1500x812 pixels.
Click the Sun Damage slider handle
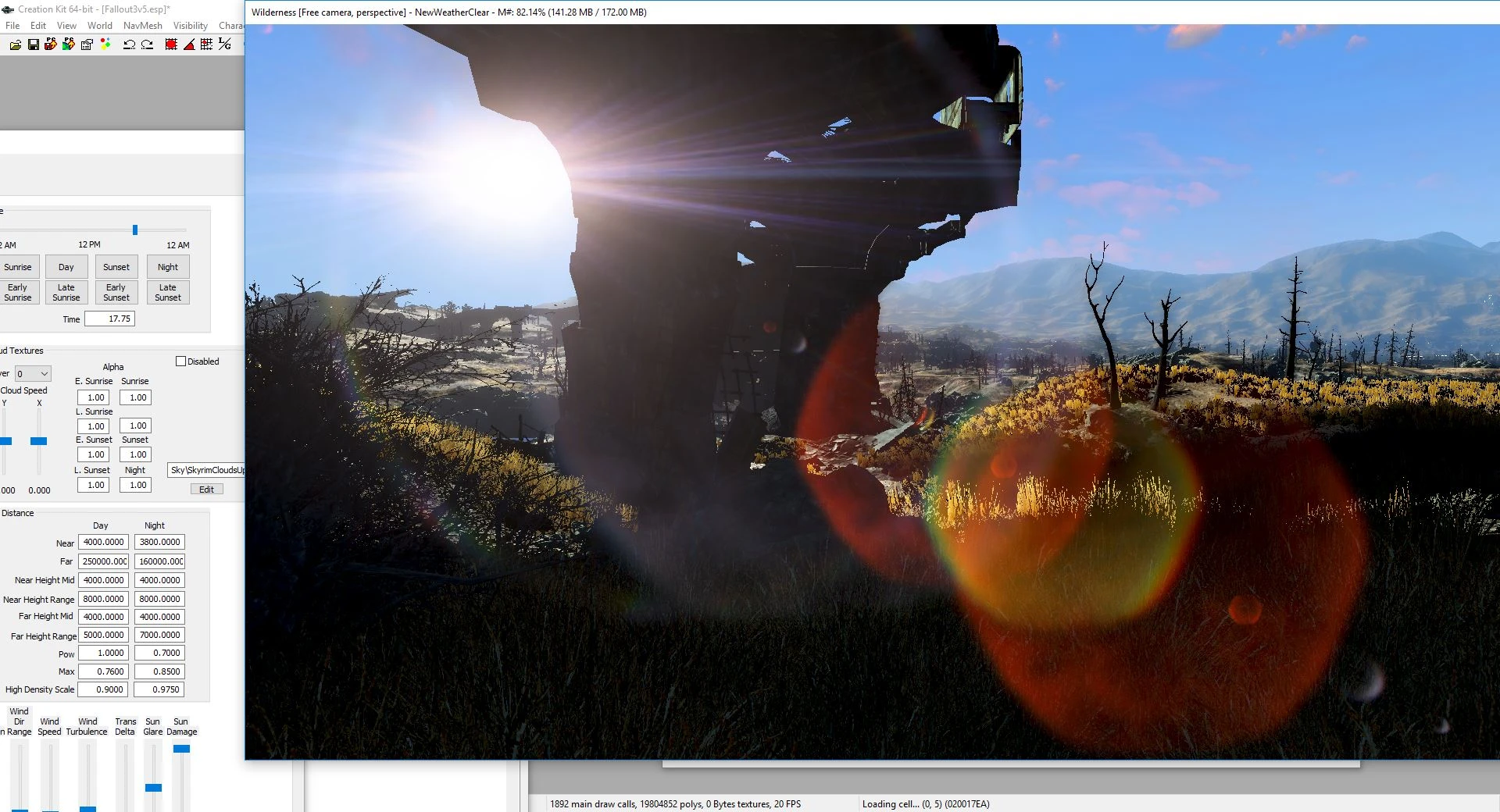pyautogui.click(x=181, y=749)
